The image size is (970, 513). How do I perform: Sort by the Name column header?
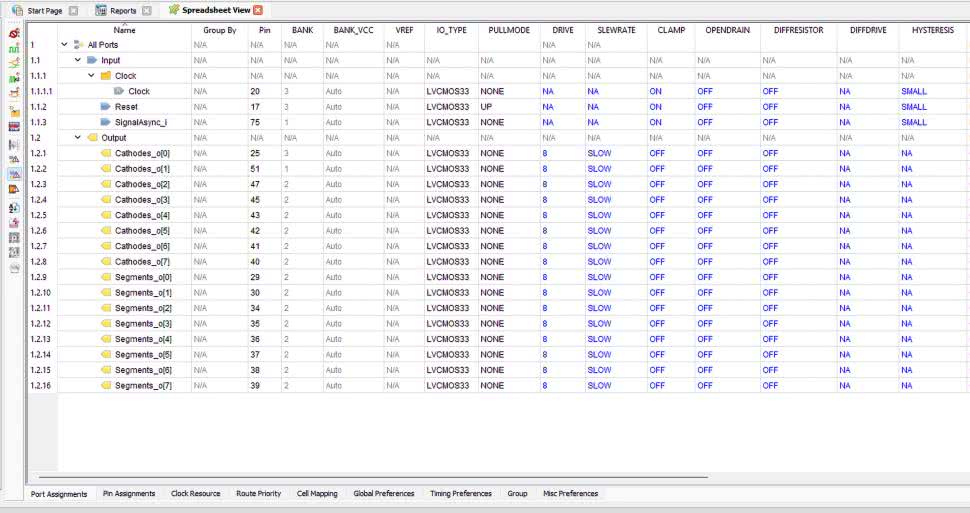point(124,30)
